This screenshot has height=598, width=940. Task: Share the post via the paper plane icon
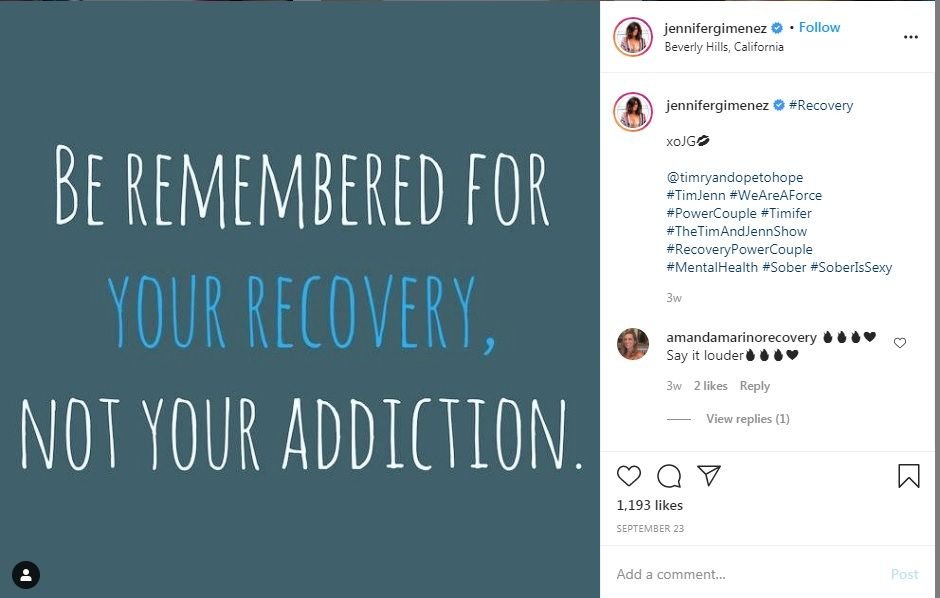pyautogui.click(x=709, y=475)
